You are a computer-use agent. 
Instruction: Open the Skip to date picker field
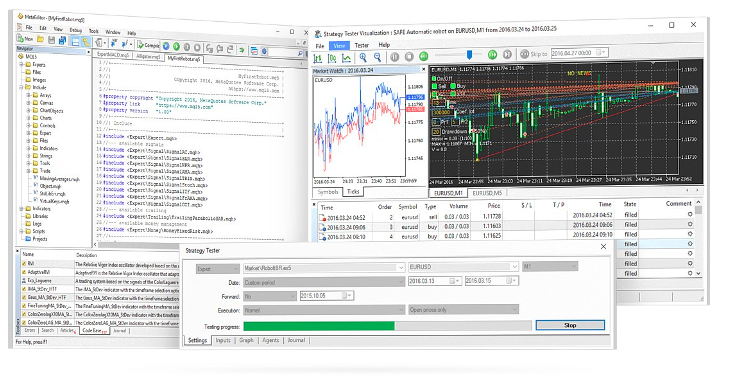[x=579, y=53]
